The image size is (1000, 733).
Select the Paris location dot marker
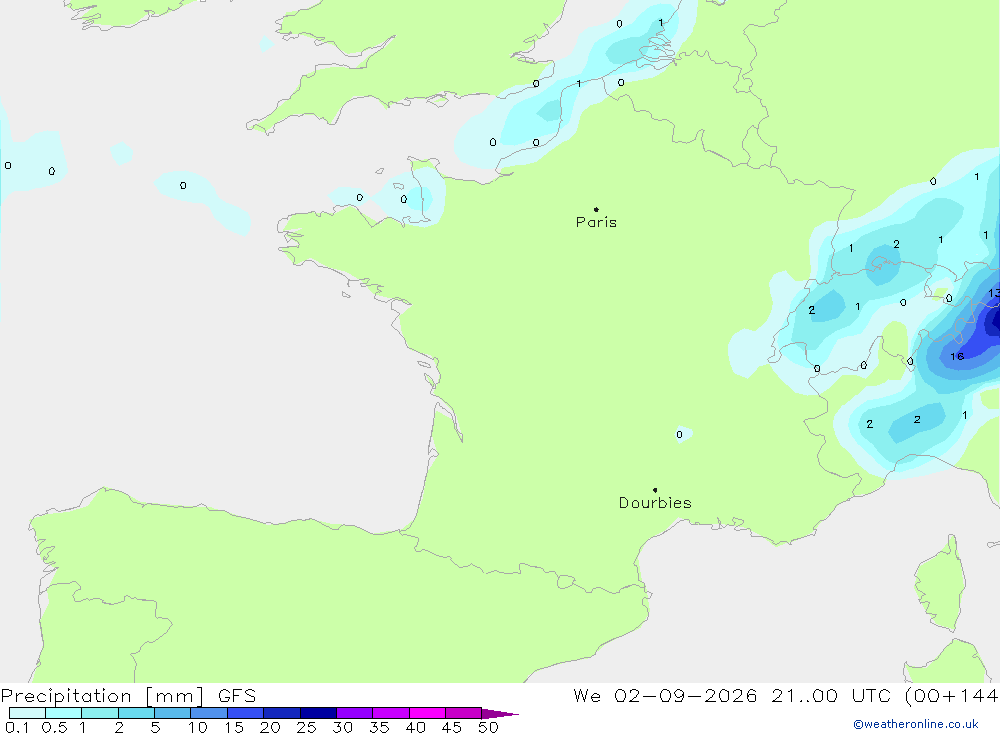(x=596, y=209)
